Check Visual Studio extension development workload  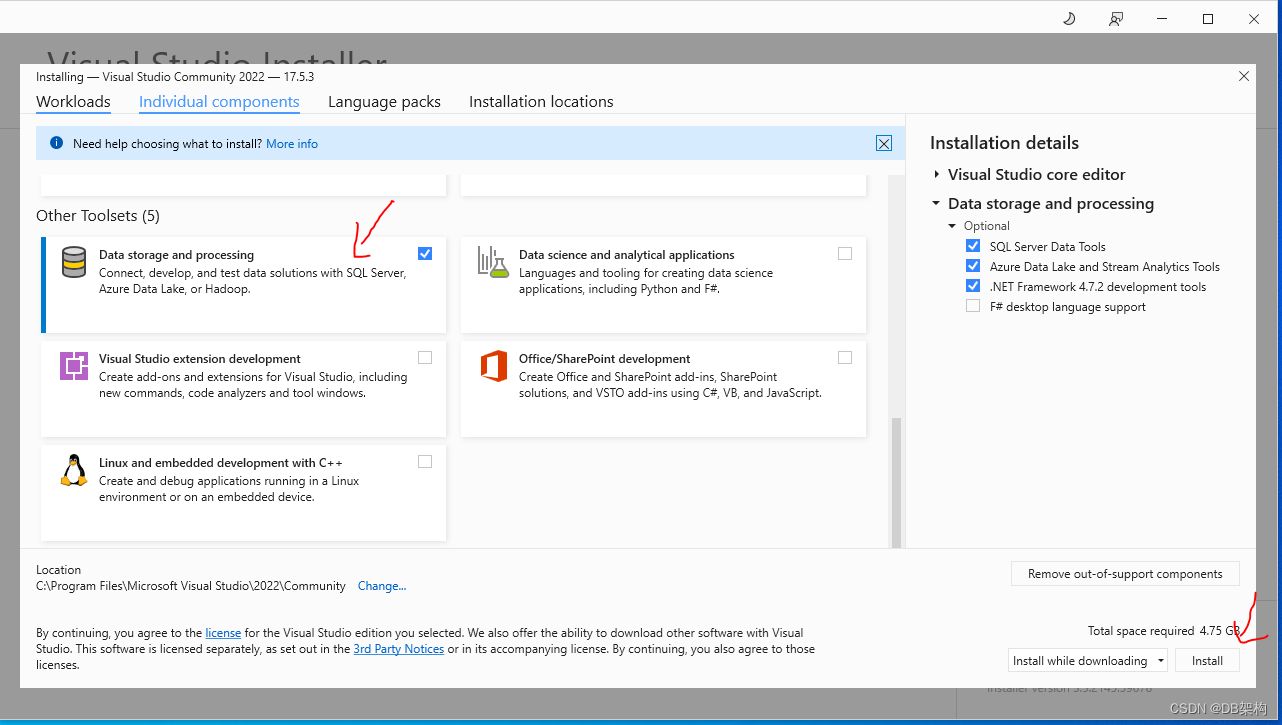[x=425, y=357]
